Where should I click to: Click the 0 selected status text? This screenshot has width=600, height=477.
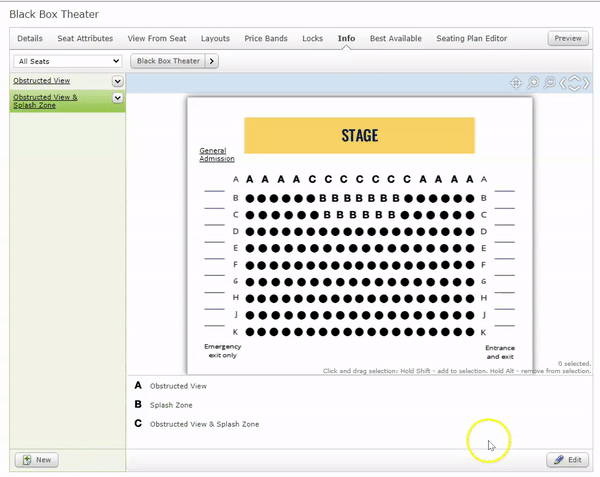pos(574,363)
